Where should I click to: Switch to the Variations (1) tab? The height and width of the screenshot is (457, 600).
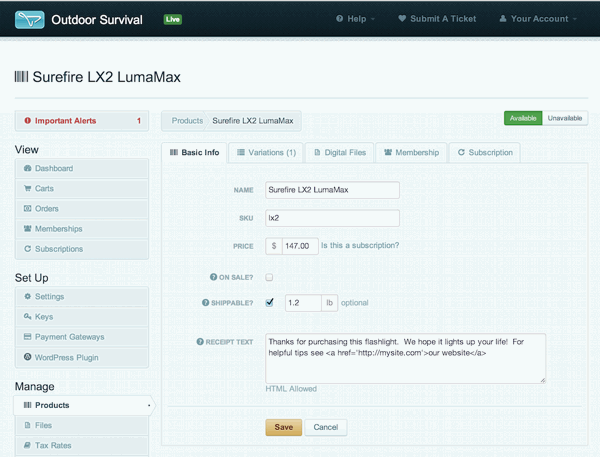click(266, 152)
